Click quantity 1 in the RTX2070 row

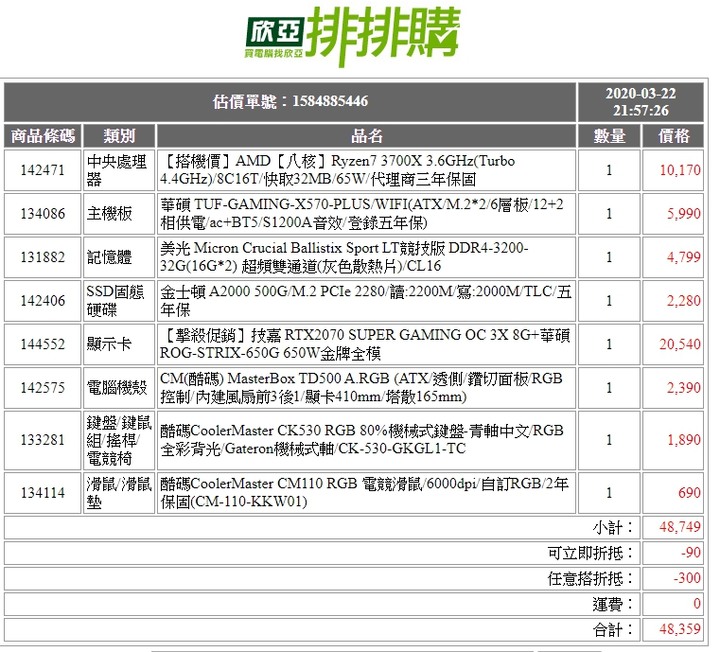point(609,344)
